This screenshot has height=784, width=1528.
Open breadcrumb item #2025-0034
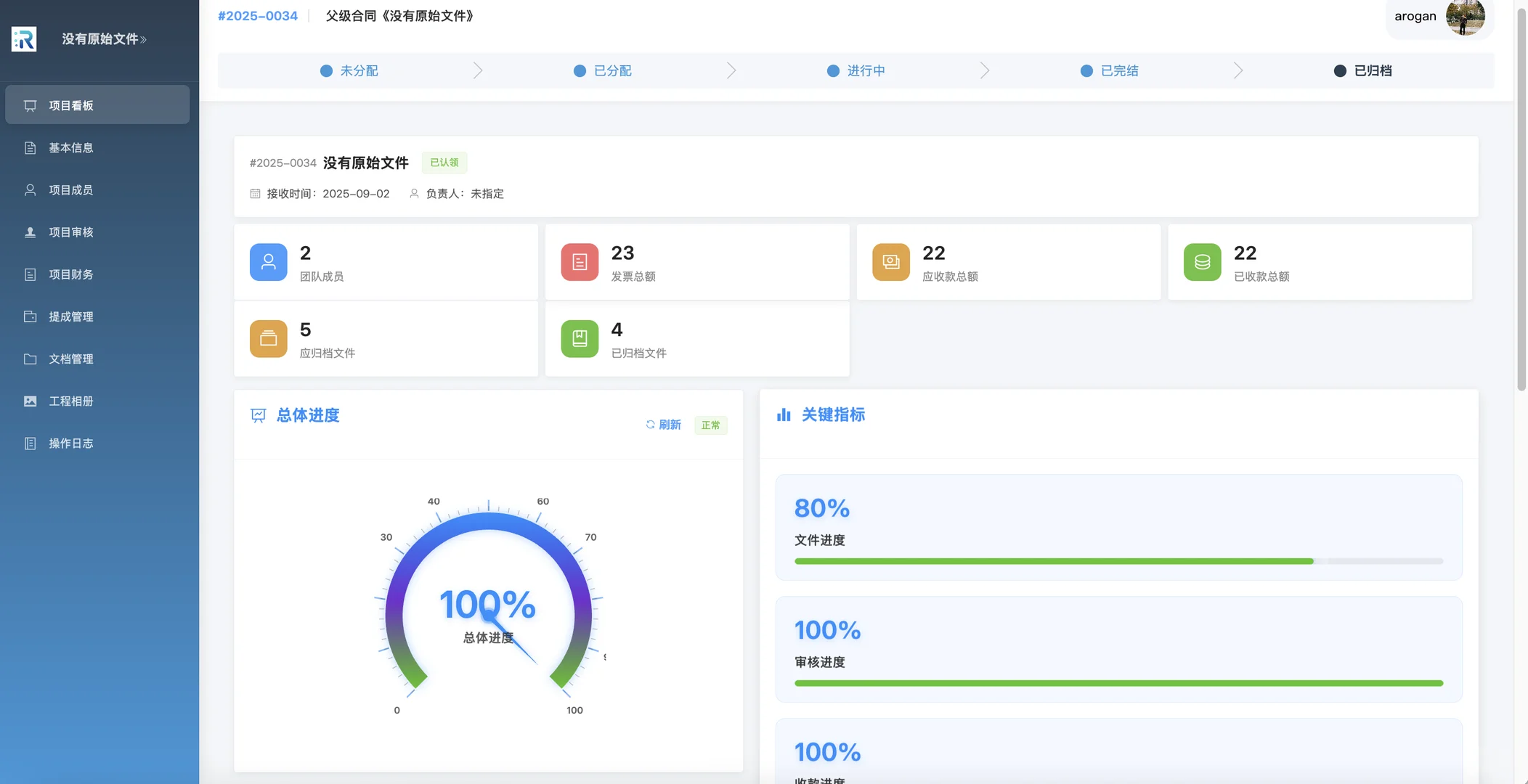258,15
